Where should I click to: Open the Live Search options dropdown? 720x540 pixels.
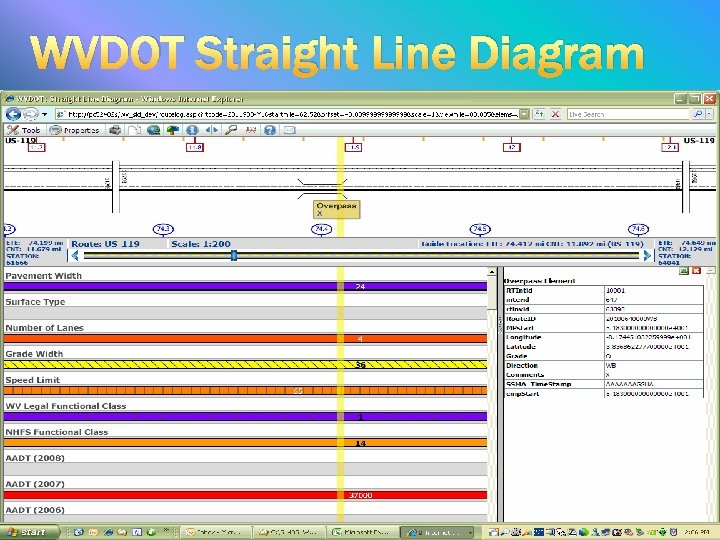point(709,114)
